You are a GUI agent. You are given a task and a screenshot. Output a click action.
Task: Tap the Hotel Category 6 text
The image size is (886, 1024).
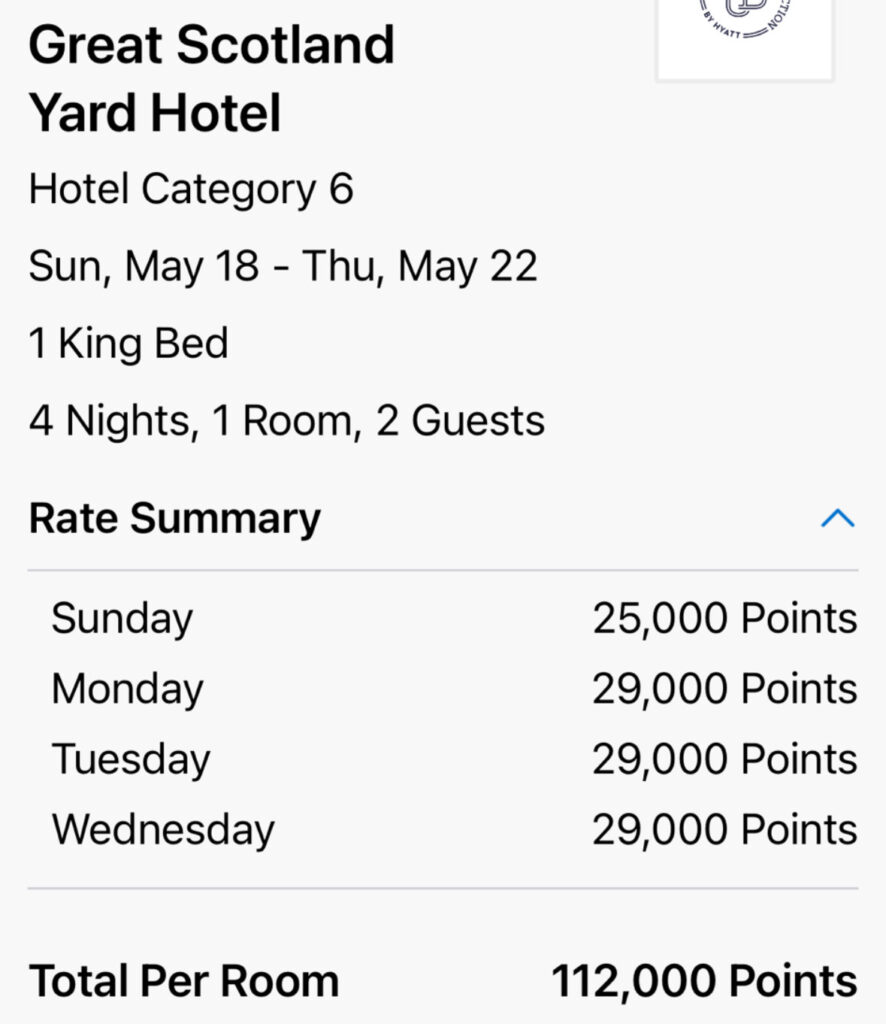[x=191, y=189]
